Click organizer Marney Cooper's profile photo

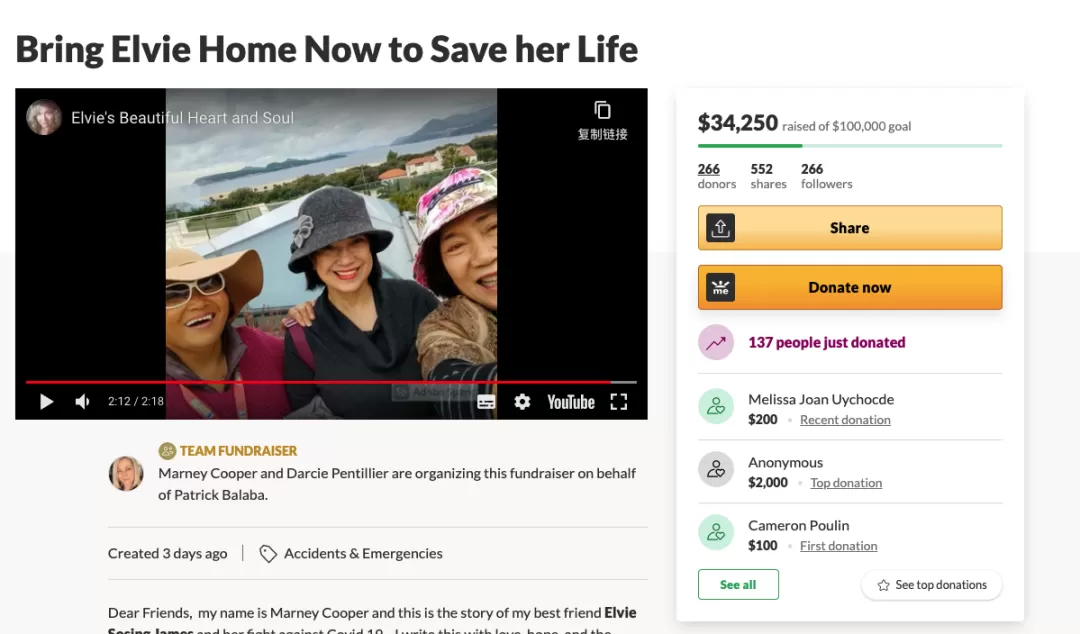(x=126, y=473)
